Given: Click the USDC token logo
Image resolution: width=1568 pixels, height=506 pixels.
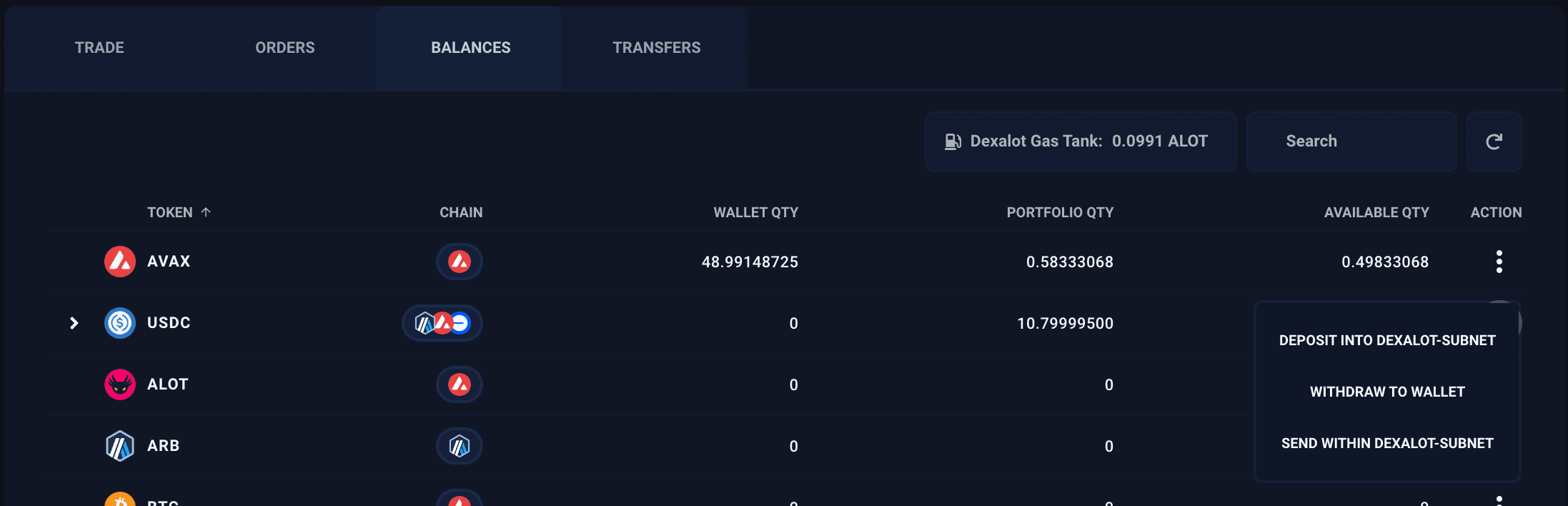Looking at the screenshot, I should point(120,323).
